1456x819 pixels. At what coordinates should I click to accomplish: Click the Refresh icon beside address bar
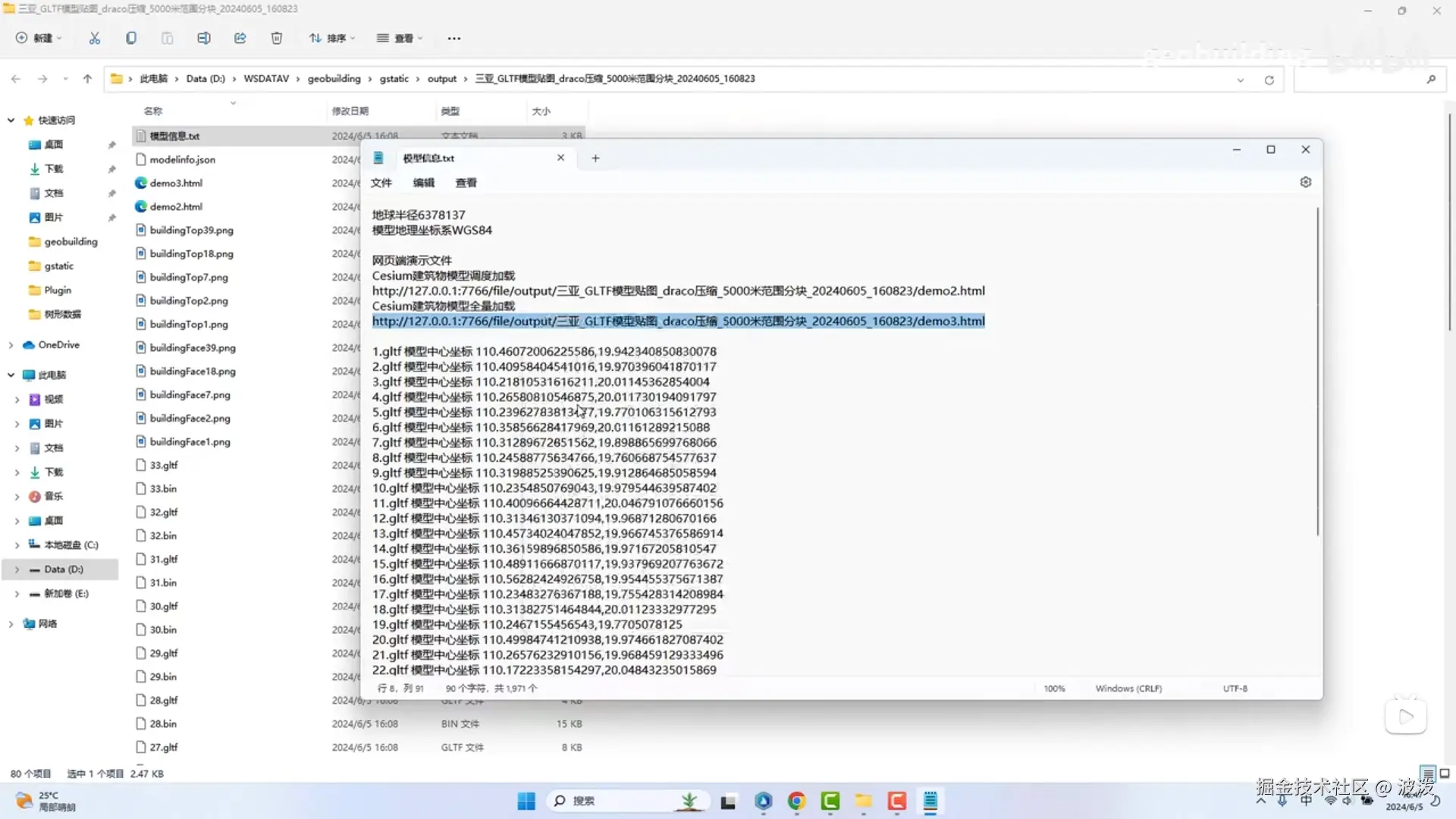click(1269, 80)
